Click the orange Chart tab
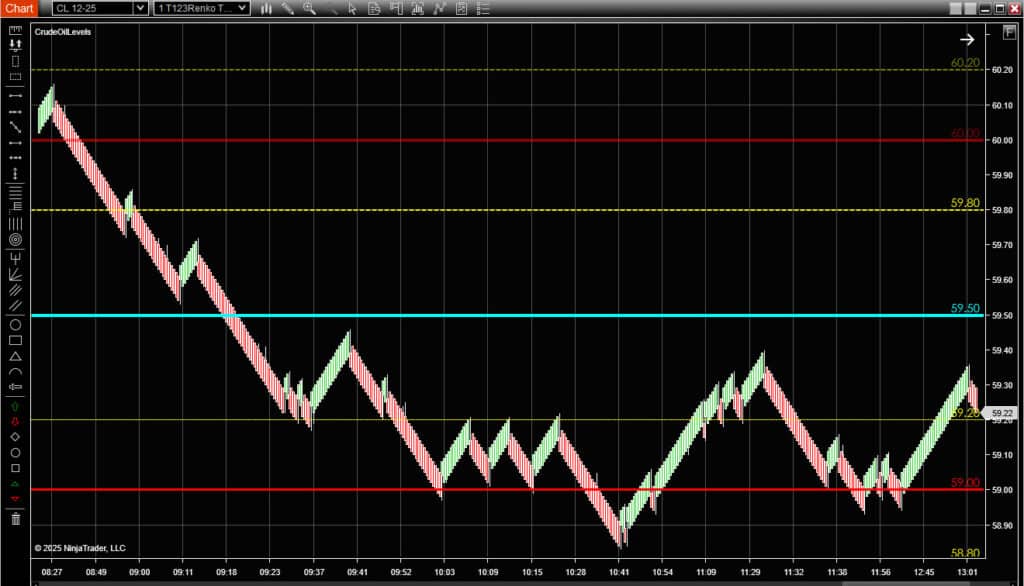1024x586 pixels. tap(20, 8)
